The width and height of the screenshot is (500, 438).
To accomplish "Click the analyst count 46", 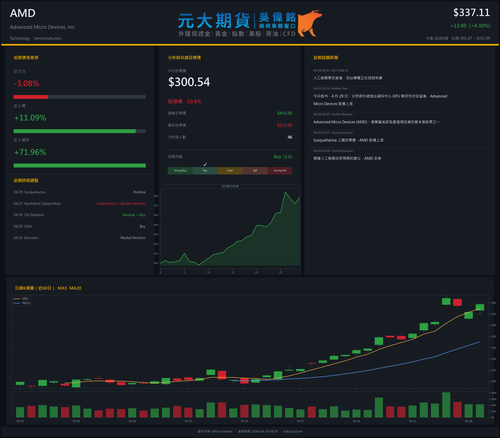I will coord(290,137).
